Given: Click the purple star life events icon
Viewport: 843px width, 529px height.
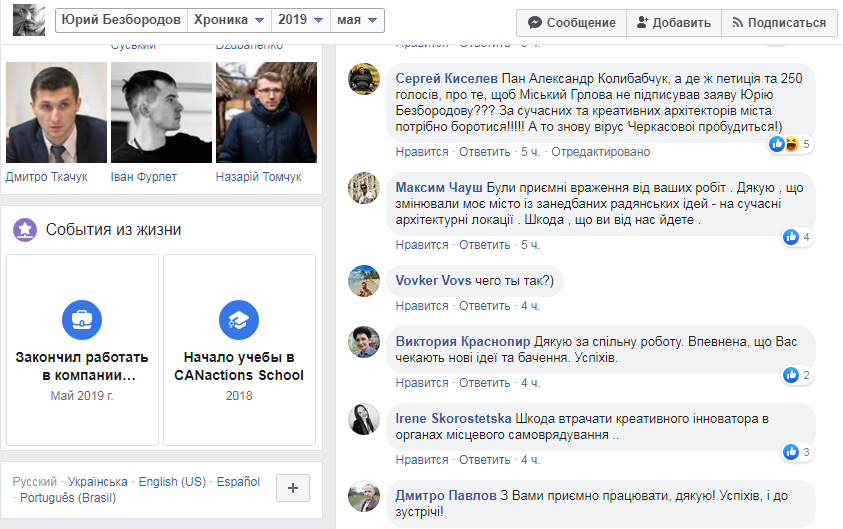Looking at the screenshot, I should pos(25,230).
